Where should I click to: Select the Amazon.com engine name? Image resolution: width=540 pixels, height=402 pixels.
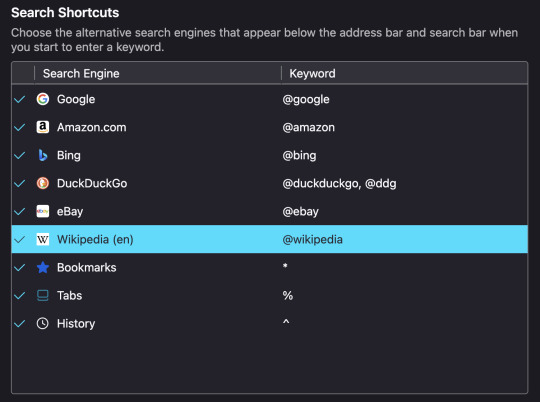(x=92, y=127)
